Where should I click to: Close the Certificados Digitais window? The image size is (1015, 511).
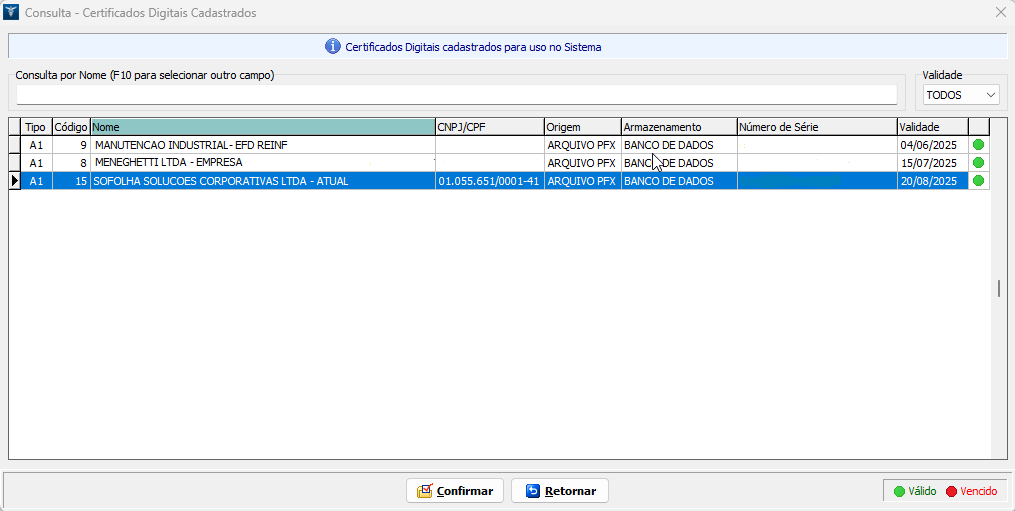pyautogui.click(x=1000, y=13)
